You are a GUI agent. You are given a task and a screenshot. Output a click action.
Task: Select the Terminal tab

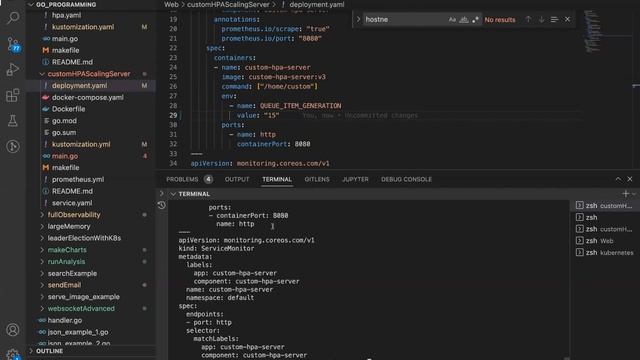point(277,179)
